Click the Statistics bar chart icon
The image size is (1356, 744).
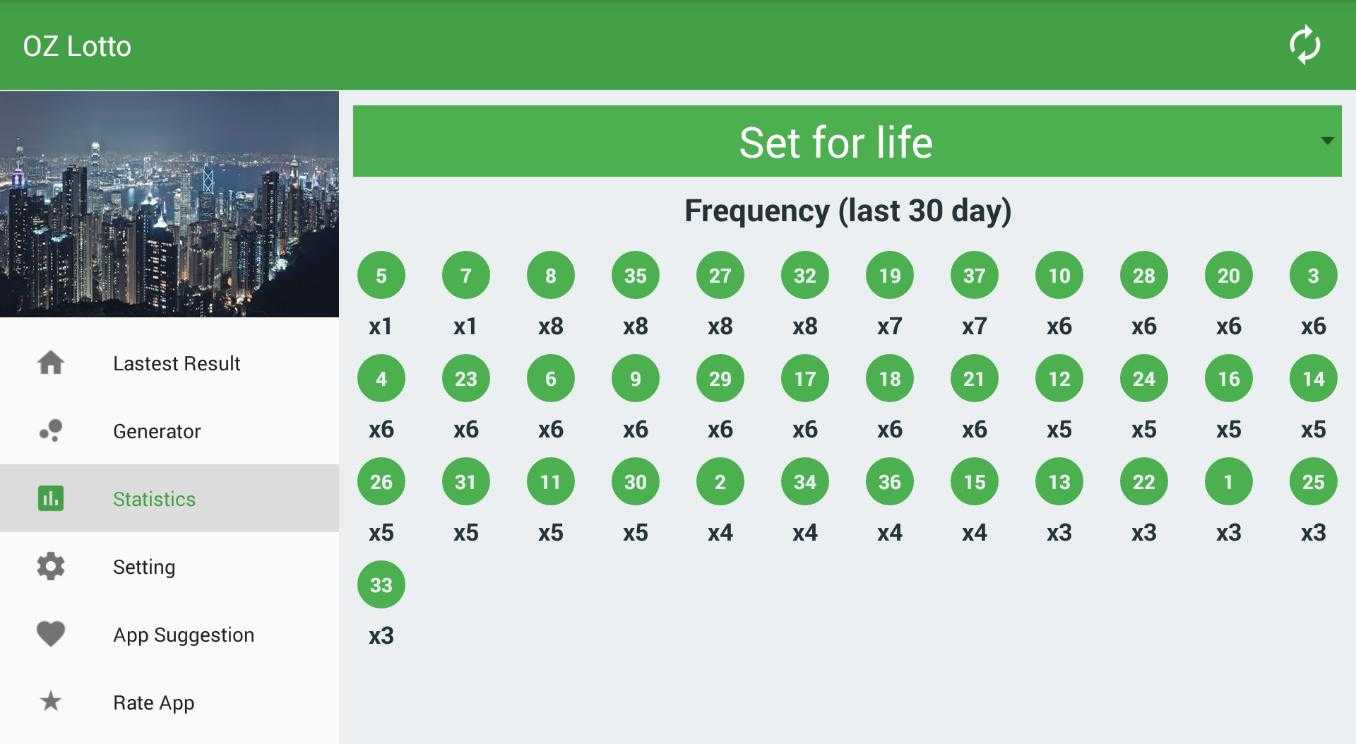tap(51, 498)
